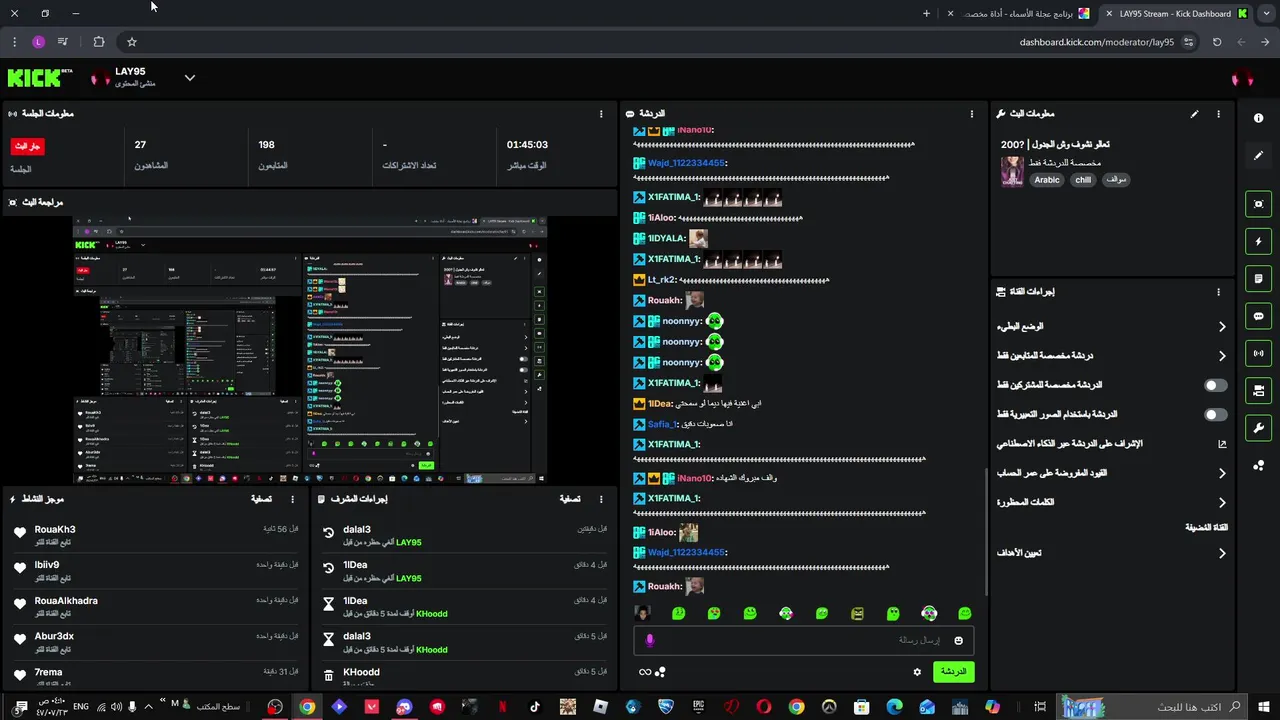This screenshot has width=1280, height=720.
Task: Open a new browser tab
Action: click(x=926, y=14)
